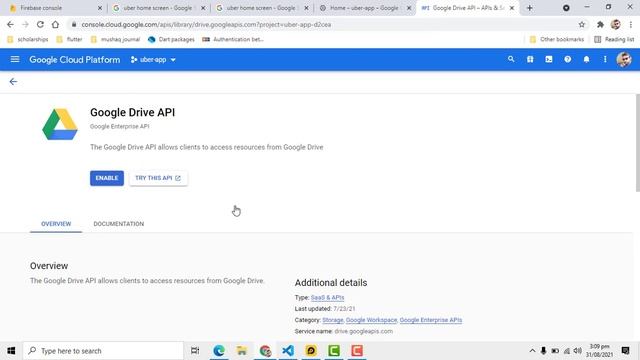Open the help question mark icon

[567, 60]
